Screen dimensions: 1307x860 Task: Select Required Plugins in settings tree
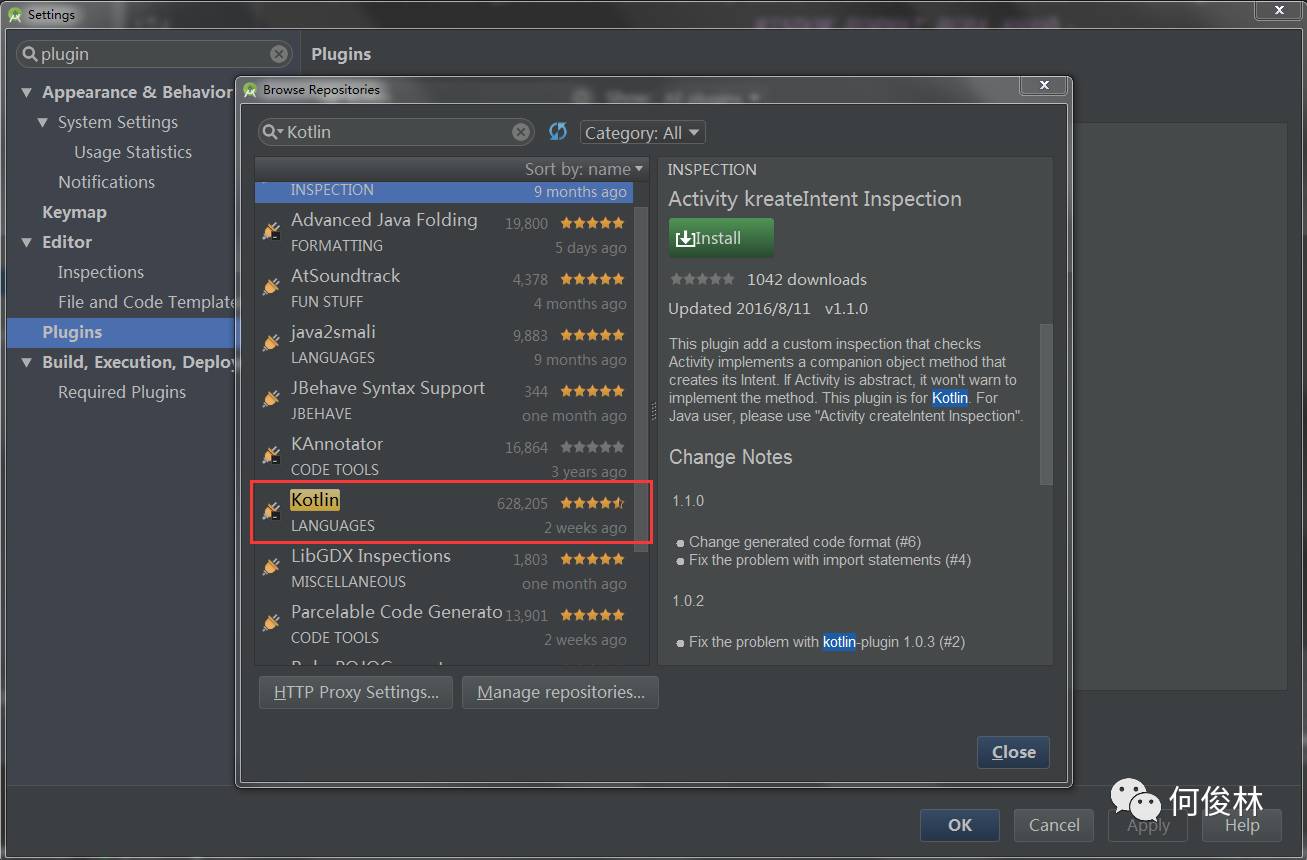(x=122, y=392)
